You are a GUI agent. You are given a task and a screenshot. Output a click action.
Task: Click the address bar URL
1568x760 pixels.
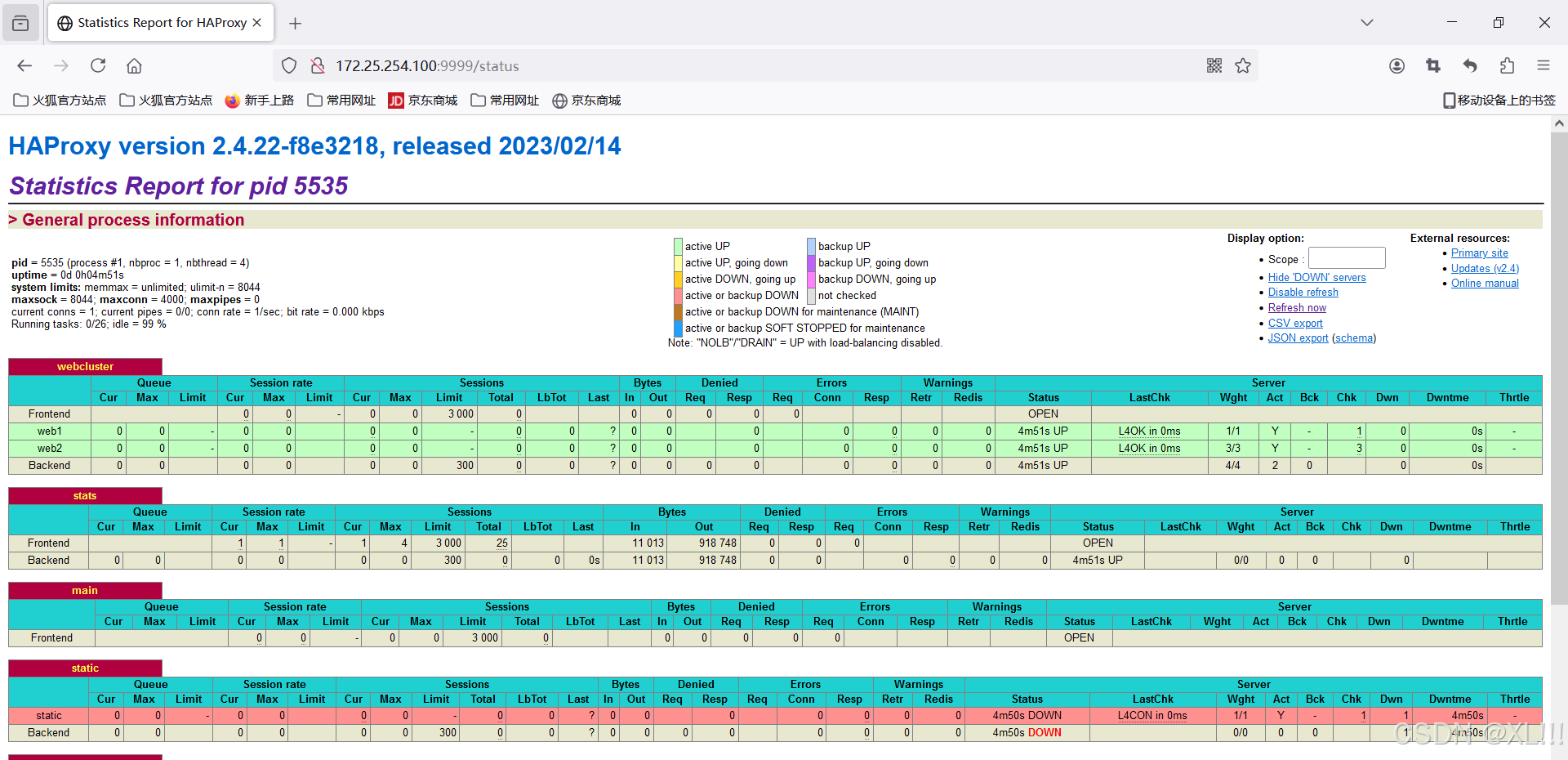[x=427, y=66]
